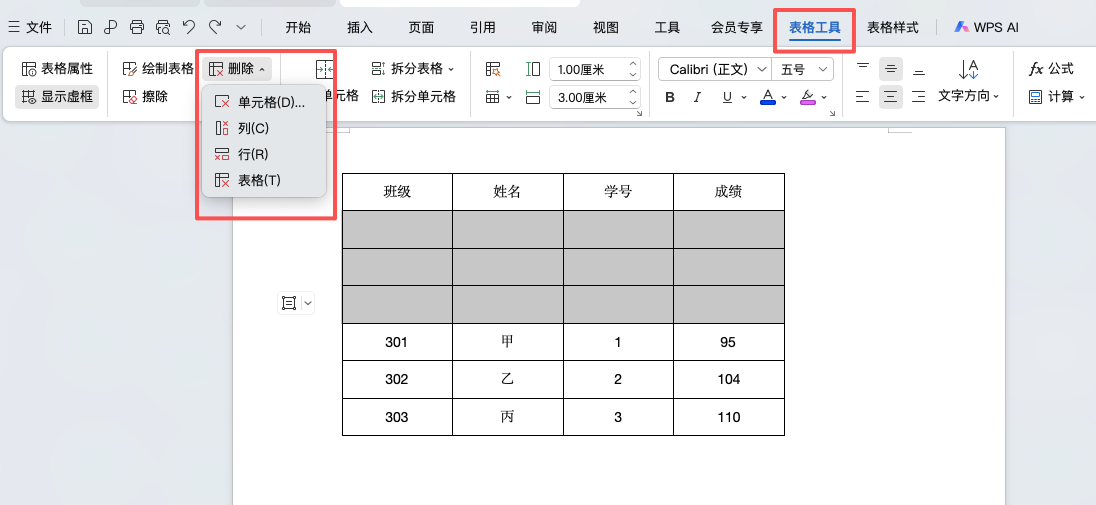Toggle Underline formatting
The image size is (1096, 505).
[727, 97]
